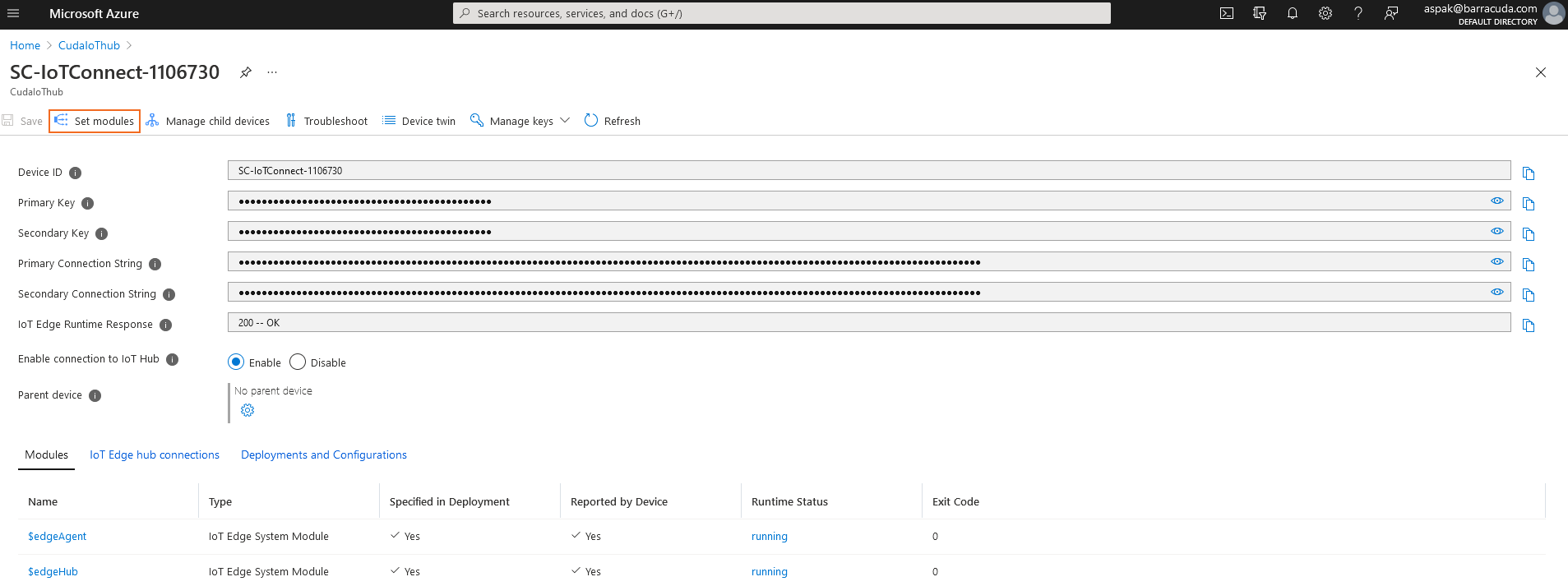Click running status for $edgeHub

770,571
